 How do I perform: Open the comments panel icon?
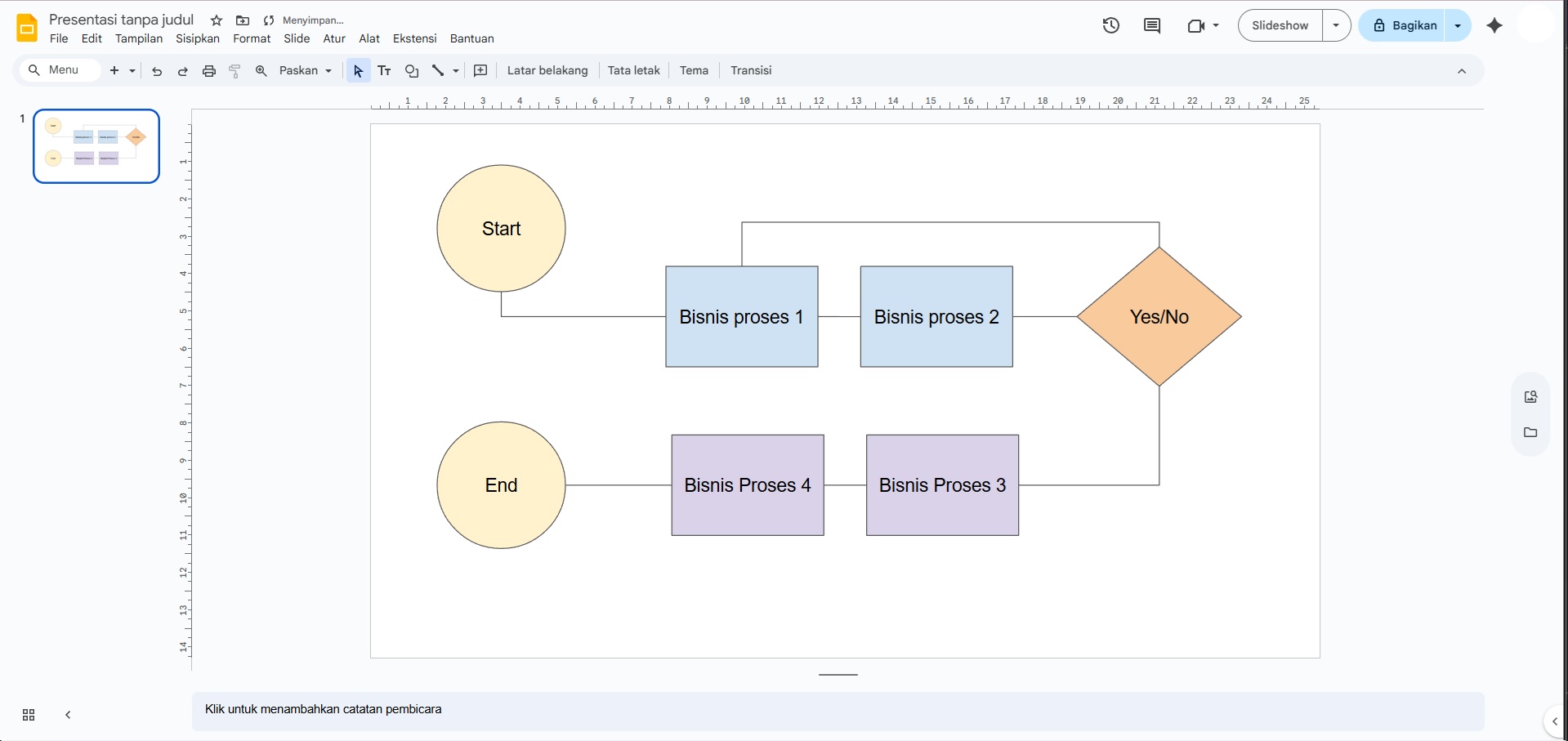coord(1152,25)
